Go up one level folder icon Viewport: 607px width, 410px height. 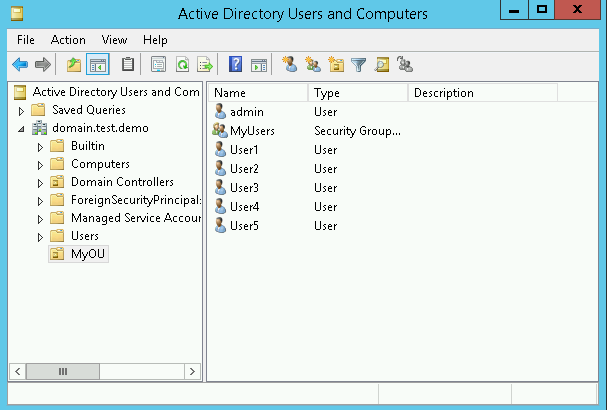[x=74, y=64]
